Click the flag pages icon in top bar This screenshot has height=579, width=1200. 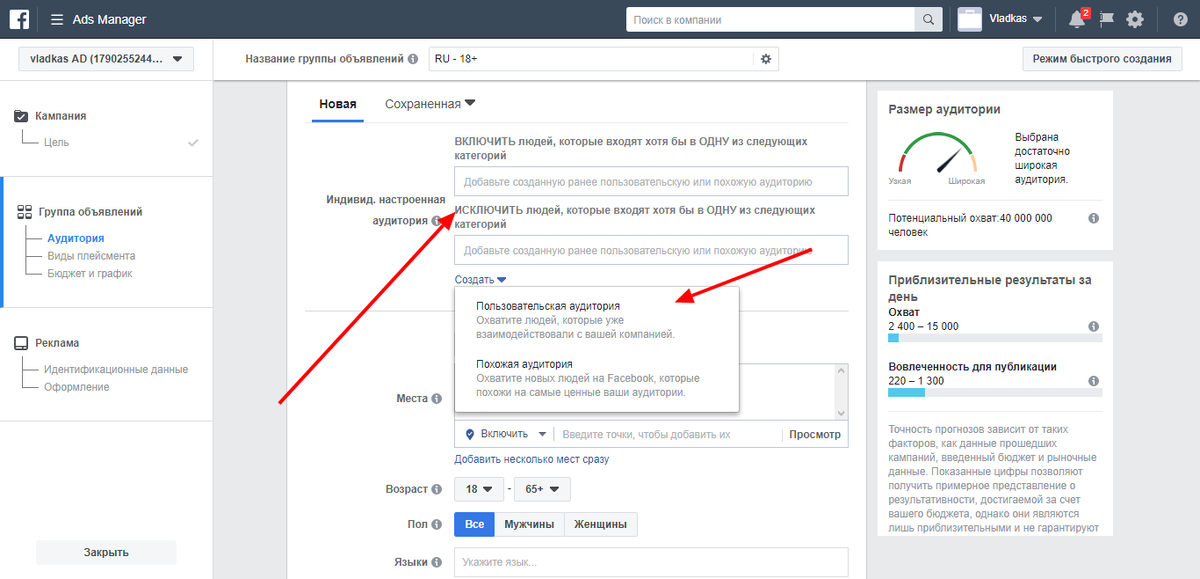pyautogui.click(x=1106, y=19)
